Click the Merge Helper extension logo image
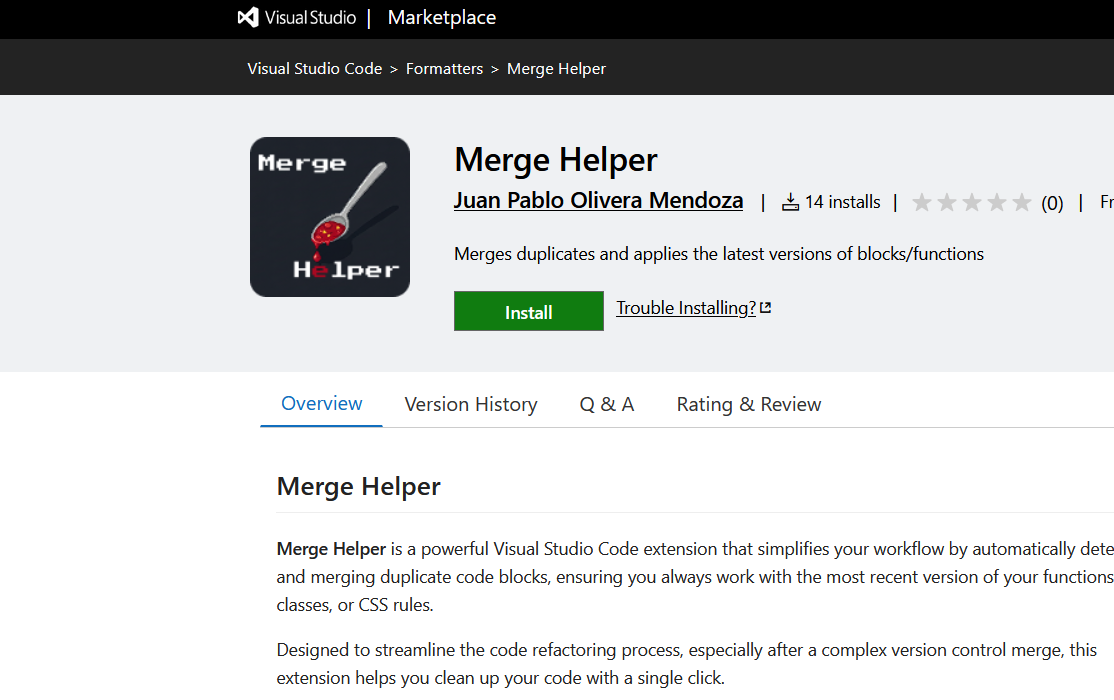The height and width of the screenshot is (700, 1114). 330,217
